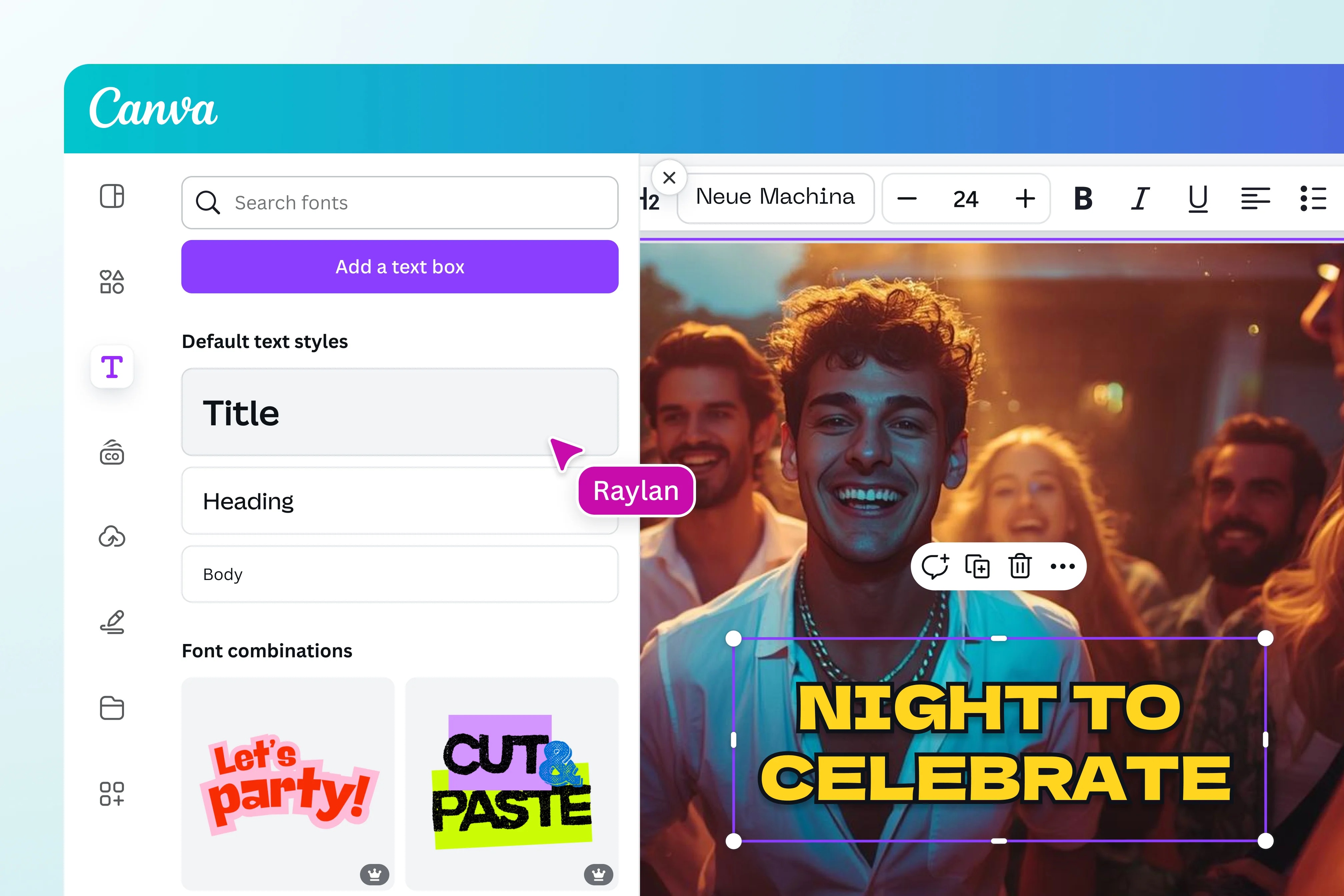The width and height of the screenshot is (1344, 896).
Task: Open the Uploads cloud sidebar icon
Action: coord(112,537)
